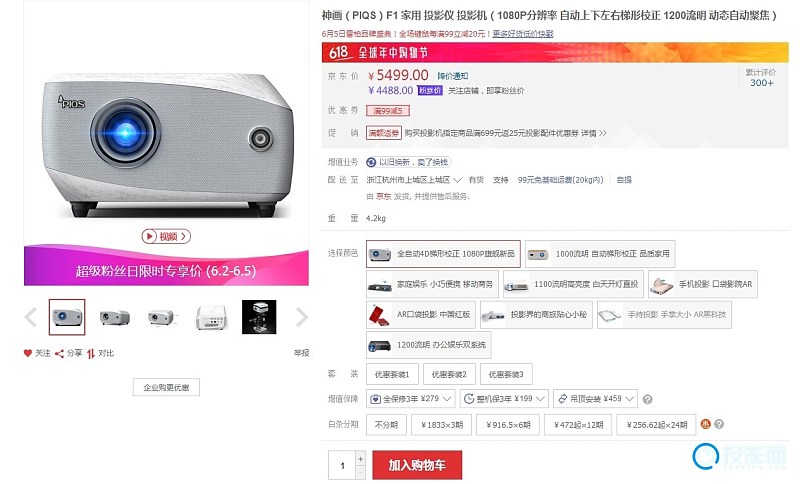This screenshot has width=800, height=484.
Task: Open the 整机保3年 ¥199 dropdown
Action: click(504, 399)
